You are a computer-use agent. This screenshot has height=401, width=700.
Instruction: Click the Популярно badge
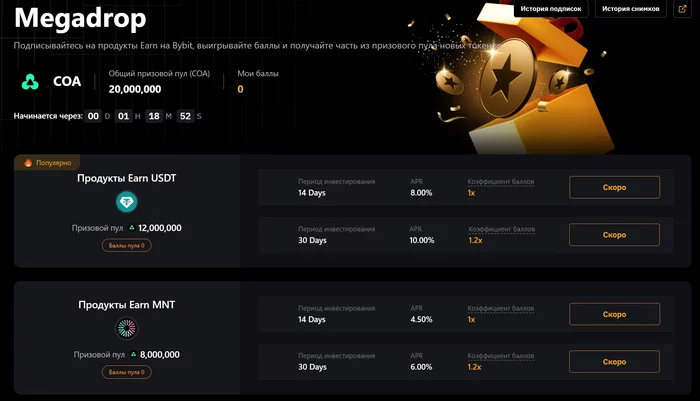(47, 163)
